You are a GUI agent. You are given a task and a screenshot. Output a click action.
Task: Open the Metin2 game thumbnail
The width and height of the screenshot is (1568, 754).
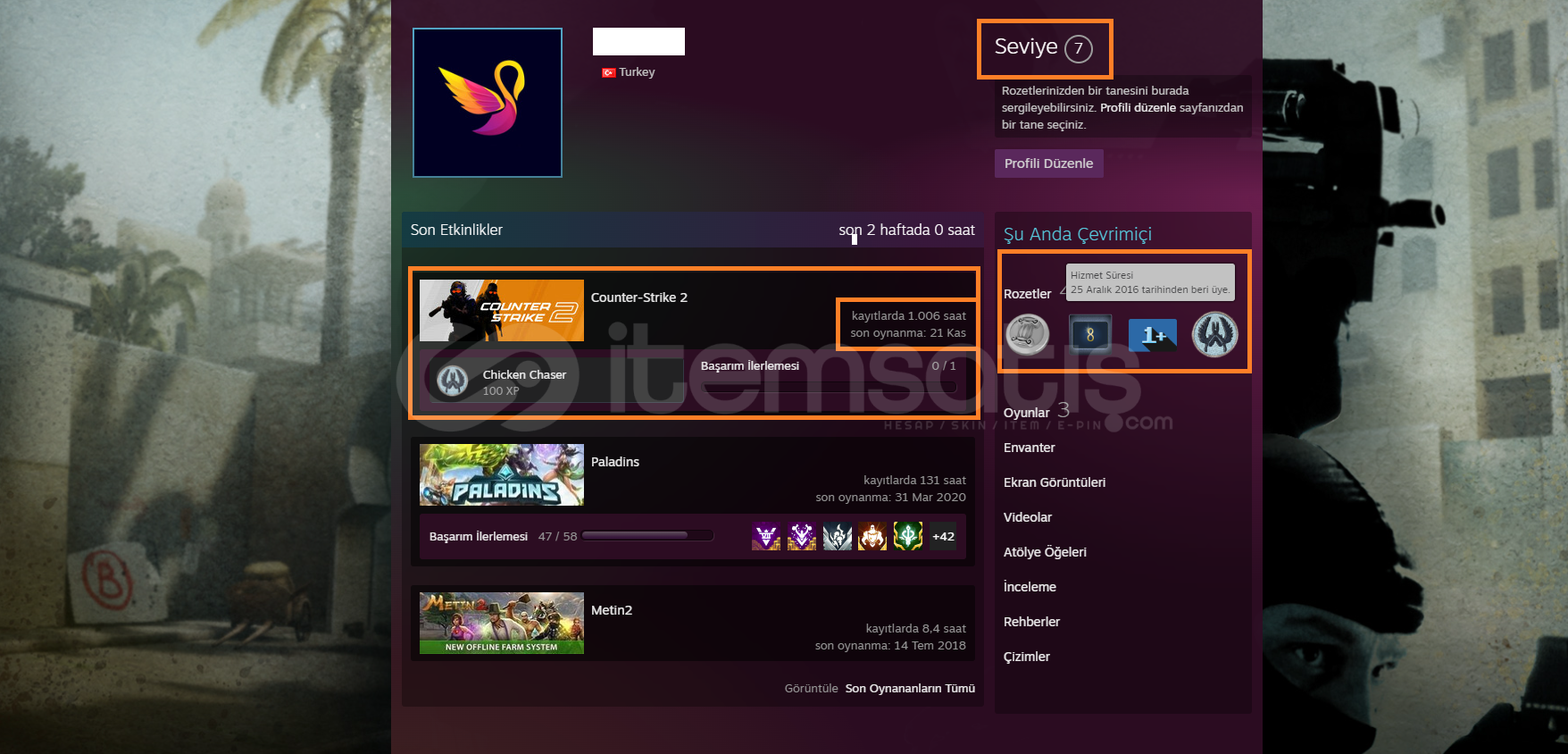tap(502, 623)
